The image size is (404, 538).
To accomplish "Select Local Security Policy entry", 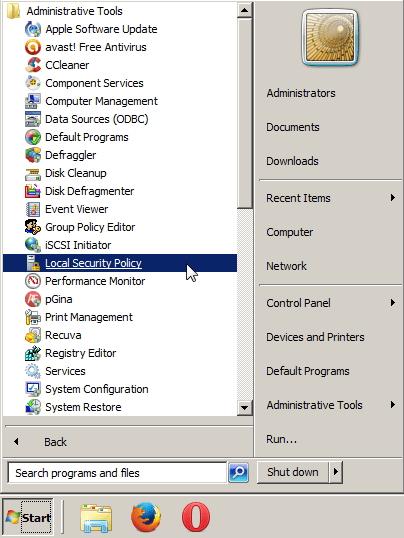I will click(x=120, y=263).
